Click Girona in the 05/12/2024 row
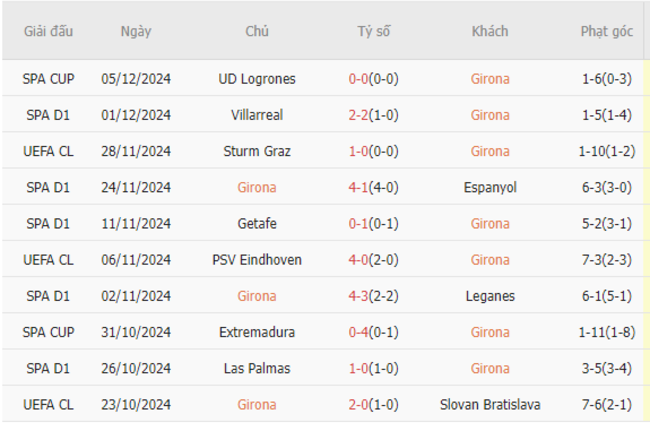 tap(490, 79)
